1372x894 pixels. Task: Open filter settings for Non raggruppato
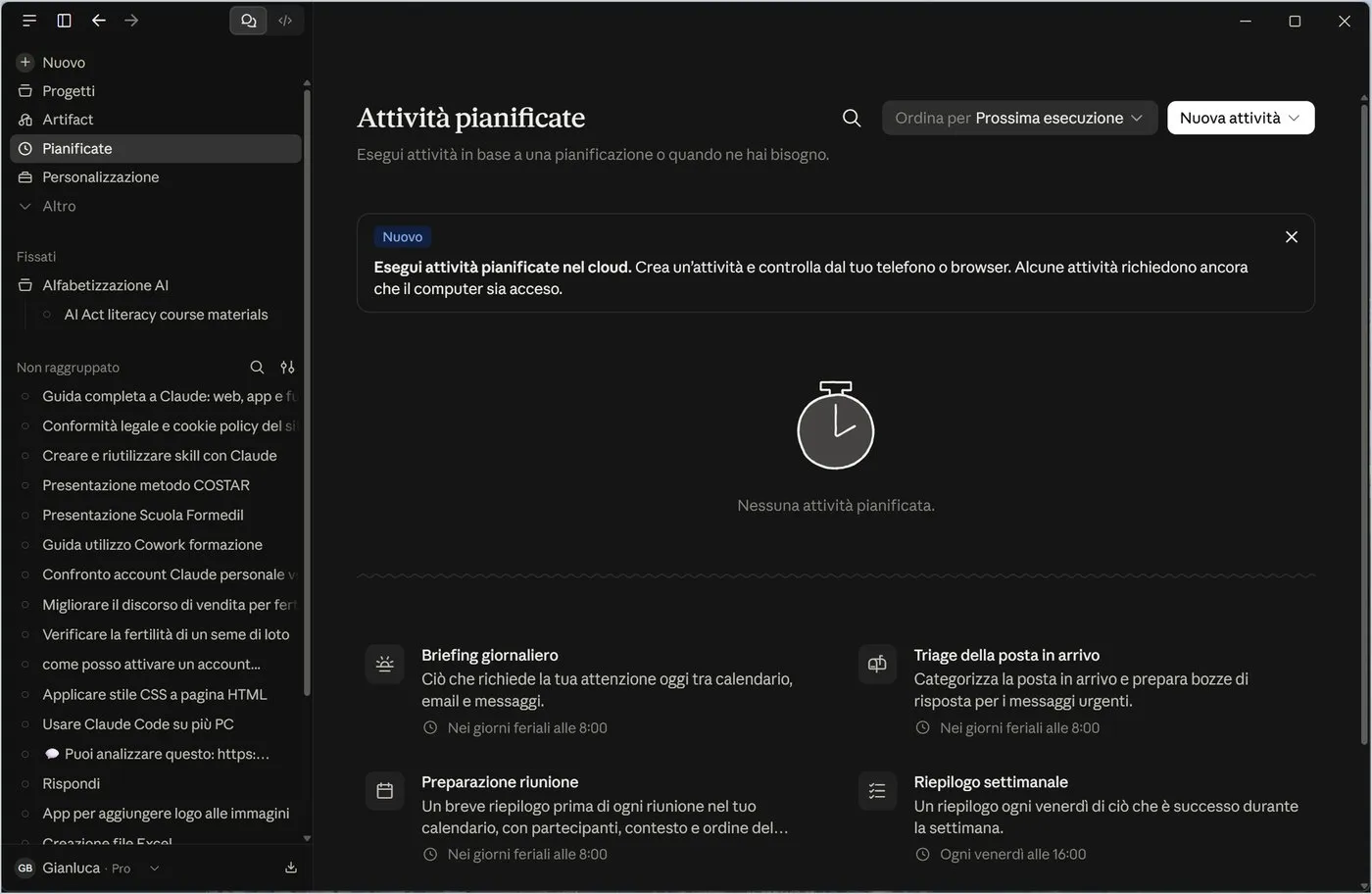click(x=287, y=367)
